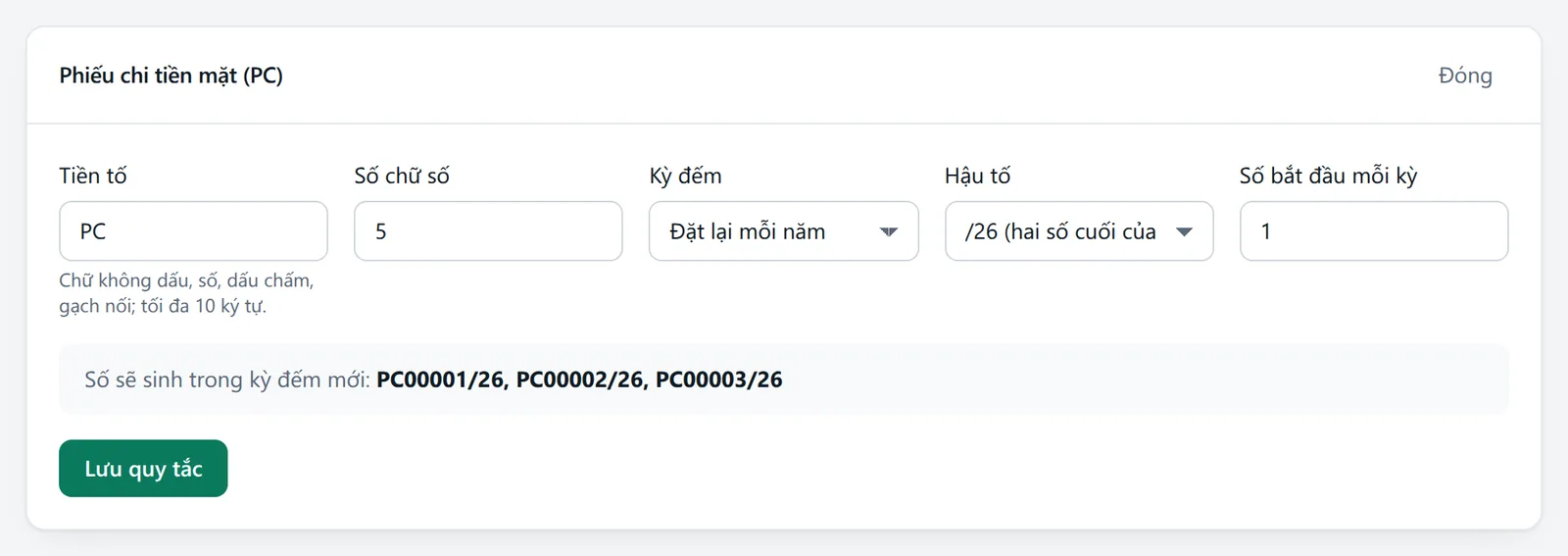Open the Kỳ đếm dropdown

click(x=783, y=231)
